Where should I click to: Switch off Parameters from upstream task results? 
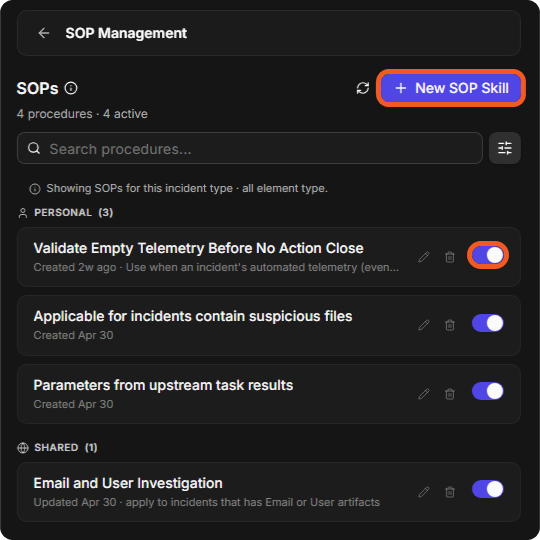[488, 391]
